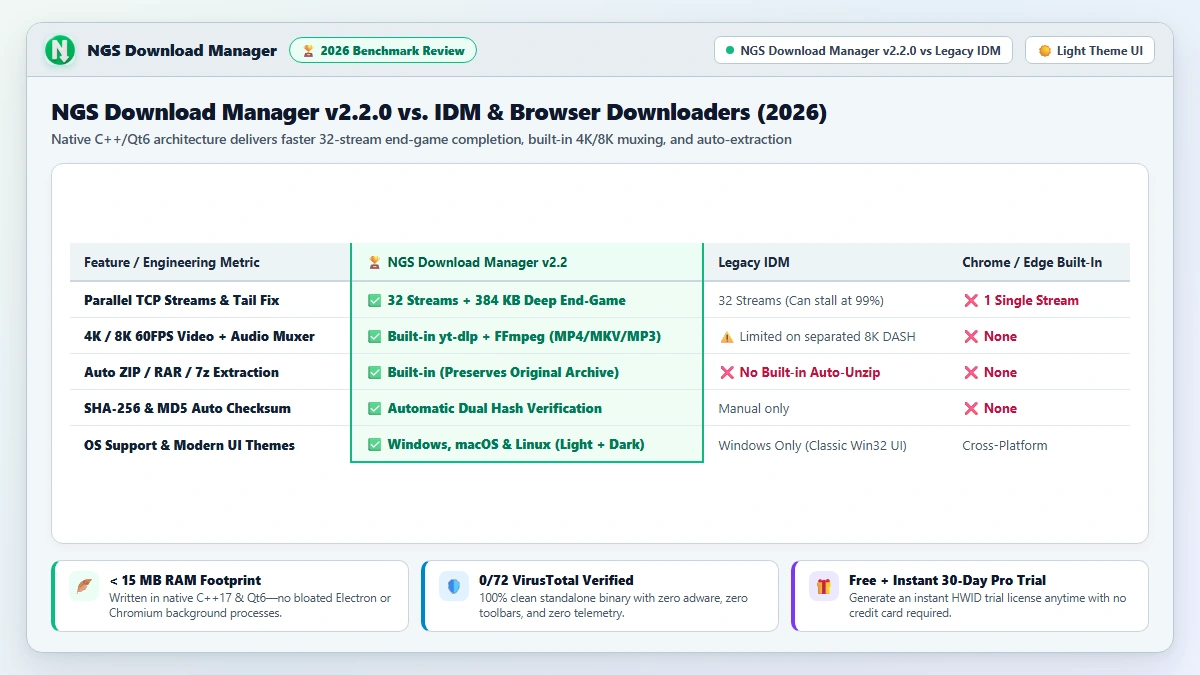The height and width of the screenshot is (675, 1200).
Task: Click the Auto ZIP / RAR / 7z Extraction label
Action: coord(181,372)
